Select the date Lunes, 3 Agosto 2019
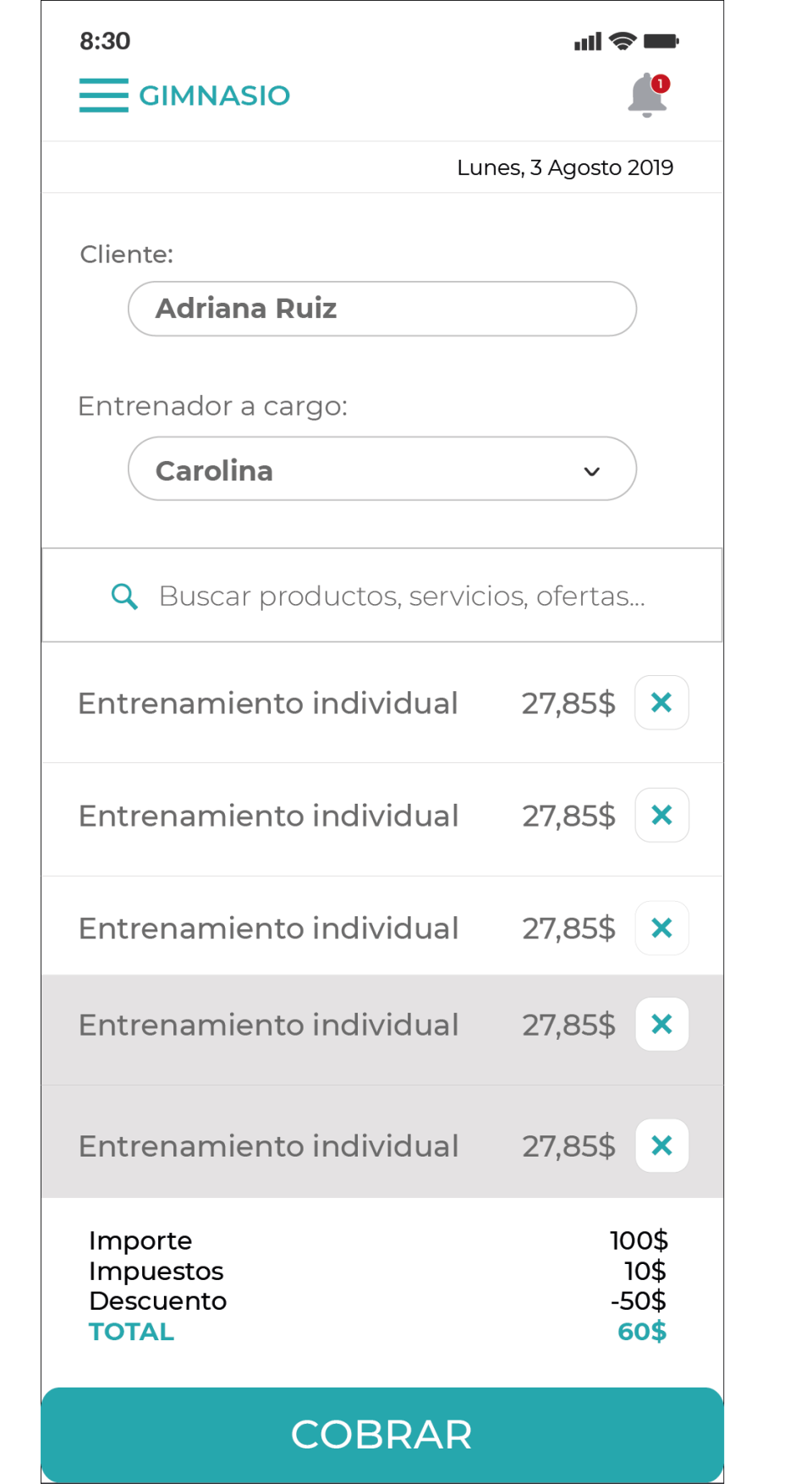 (x=564, y=168)
